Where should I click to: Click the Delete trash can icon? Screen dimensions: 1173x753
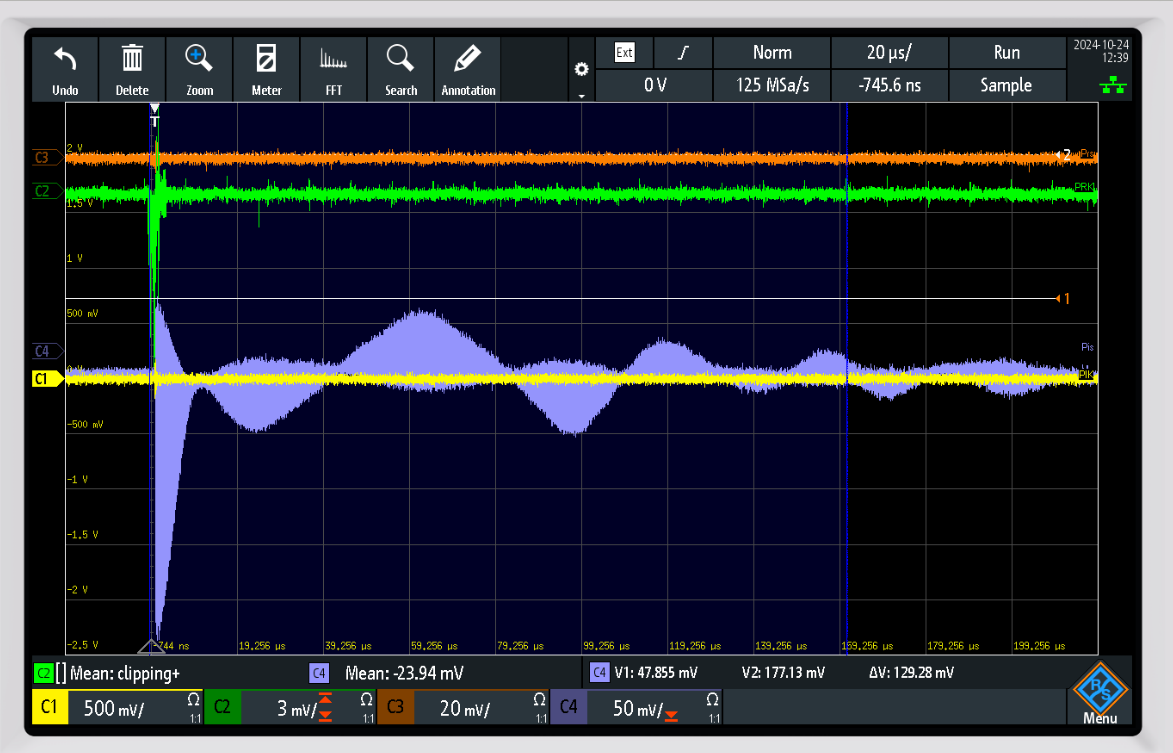pos(132,70)
